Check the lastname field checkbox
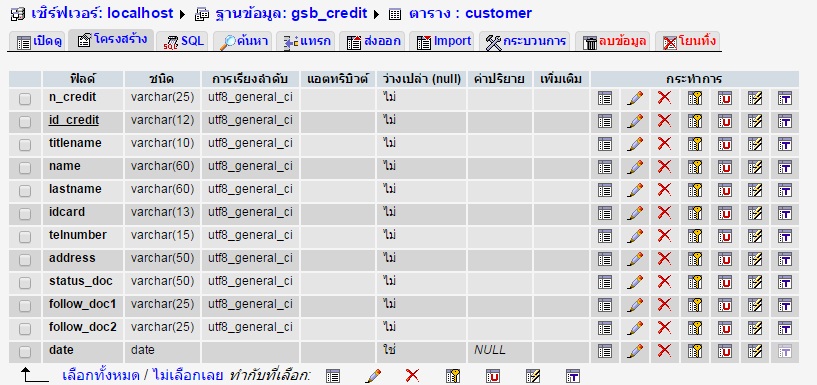 (25, 191)
